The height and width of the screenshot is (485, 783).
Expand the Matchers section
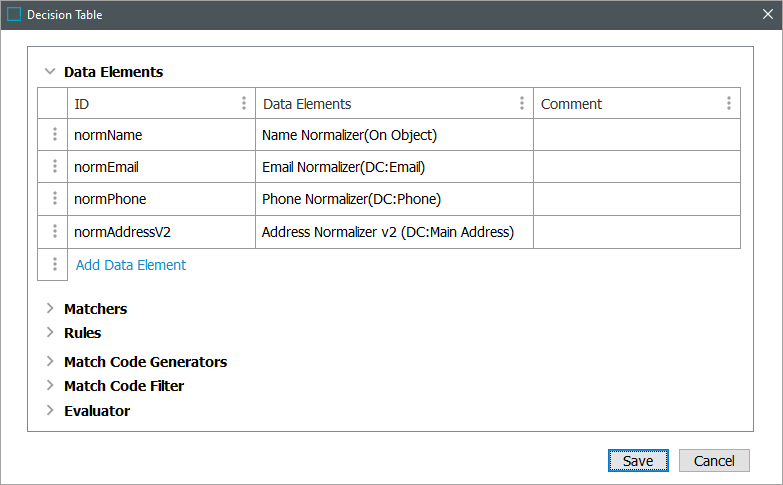[49, 309]
